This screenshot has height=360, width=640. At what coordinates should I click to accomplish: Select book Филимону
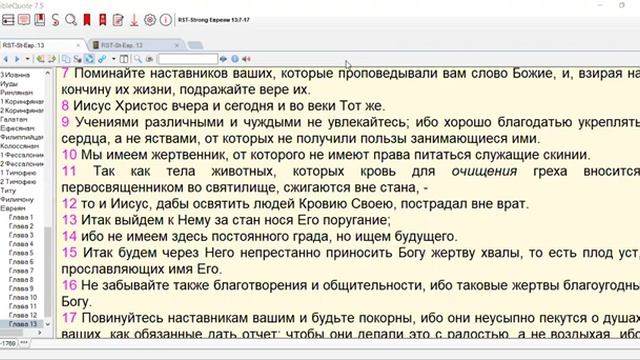[x=17, y=200]
